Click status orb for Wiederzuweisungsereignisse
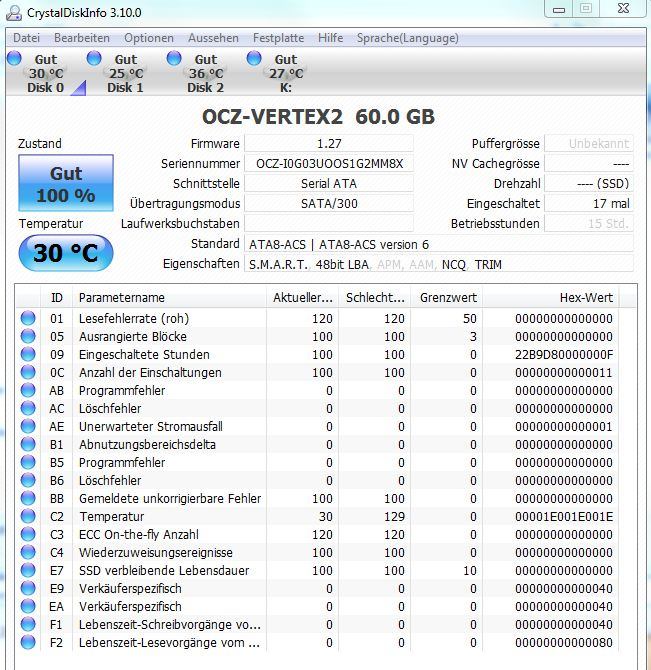651x670 pixels. (28, 552)
